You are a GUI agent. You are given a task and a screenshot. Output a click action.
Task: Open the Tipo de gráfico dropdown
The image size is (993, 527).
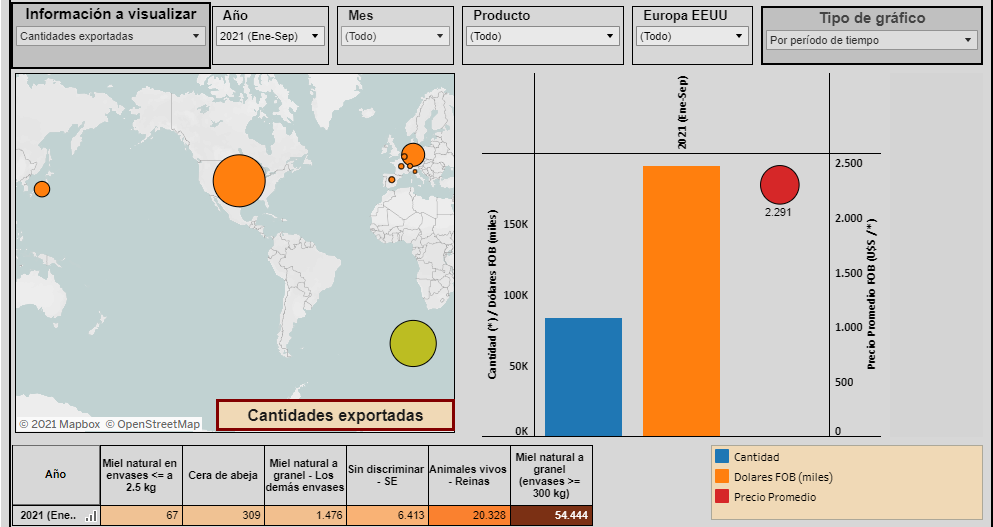pos(870,41)
